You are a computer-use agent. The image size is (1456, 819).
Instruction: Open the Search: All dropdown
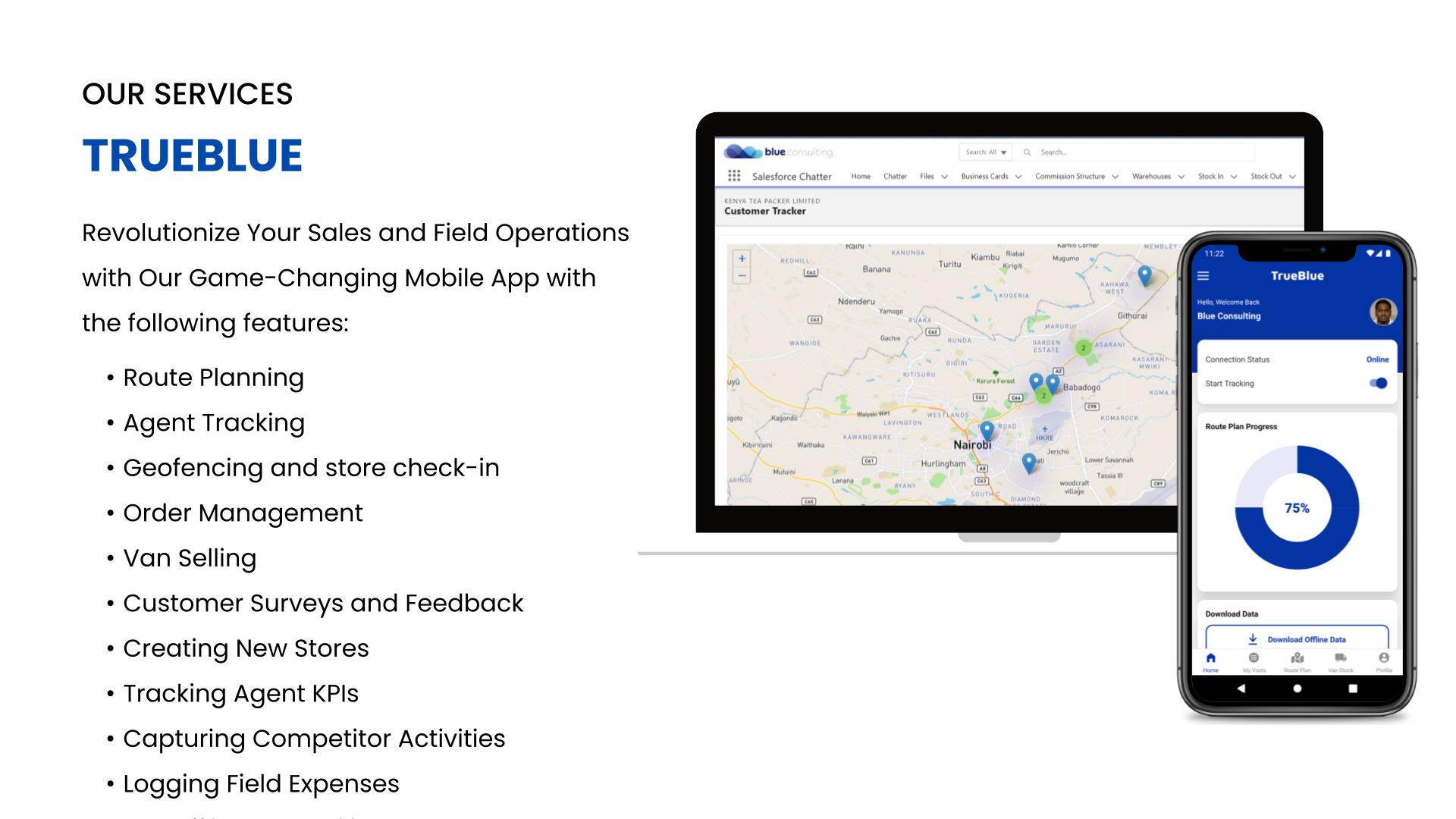[986, 152]
